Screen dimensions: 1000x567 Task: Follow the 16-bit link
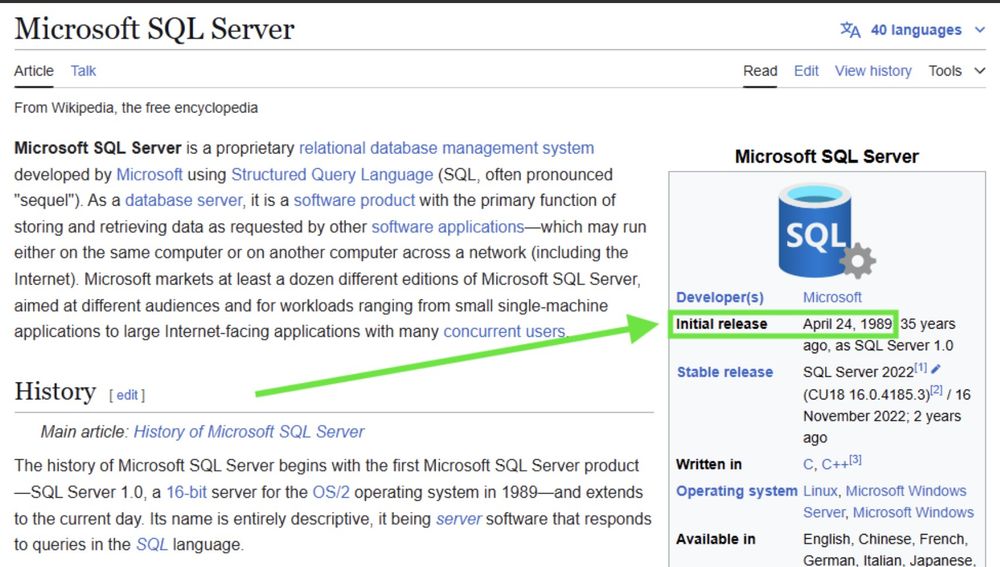186,492
